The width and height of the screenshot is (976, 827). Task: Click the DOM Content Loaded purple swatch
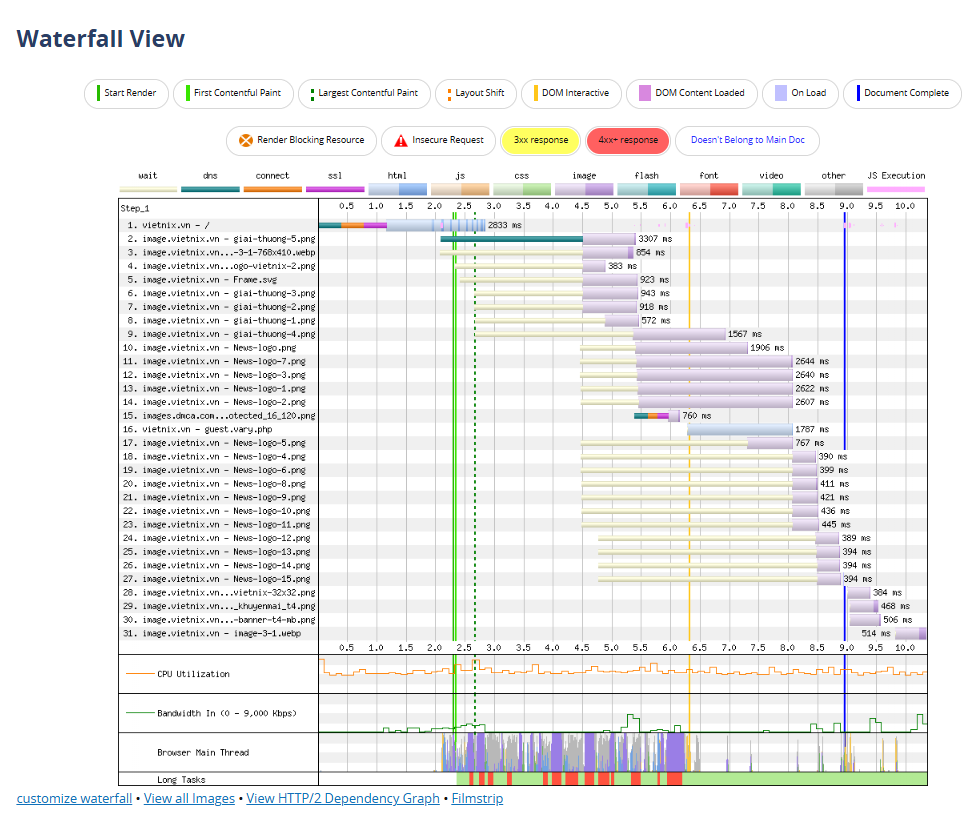pos(645,93)
